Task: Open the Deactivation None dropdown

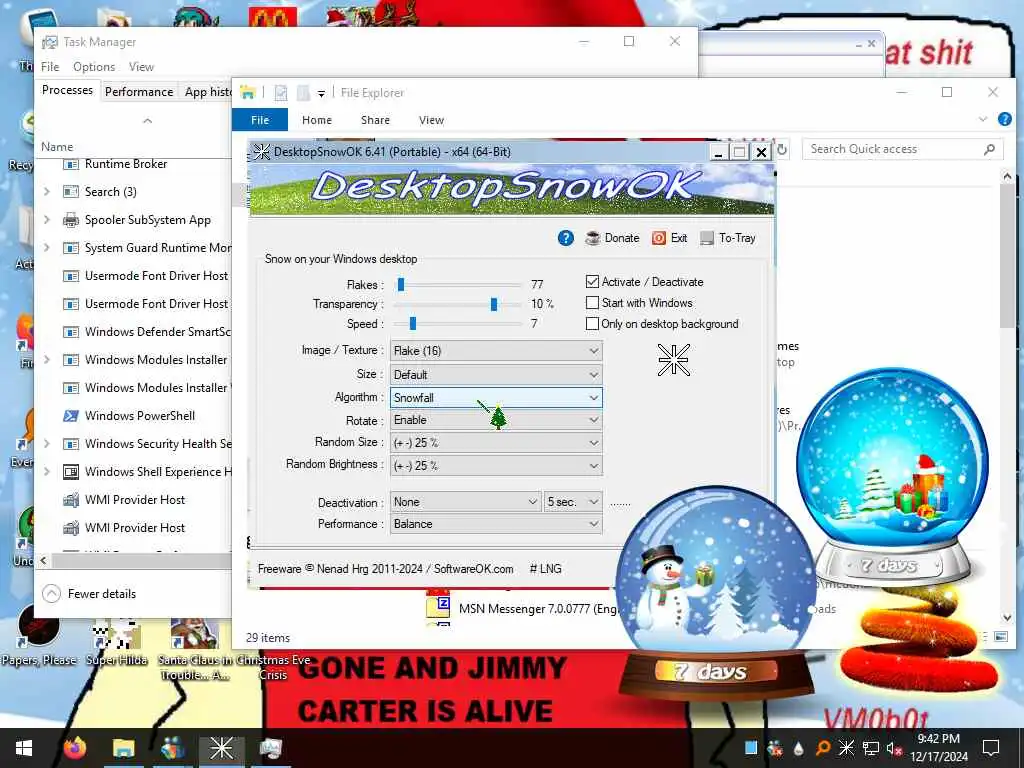Action: 466,502
